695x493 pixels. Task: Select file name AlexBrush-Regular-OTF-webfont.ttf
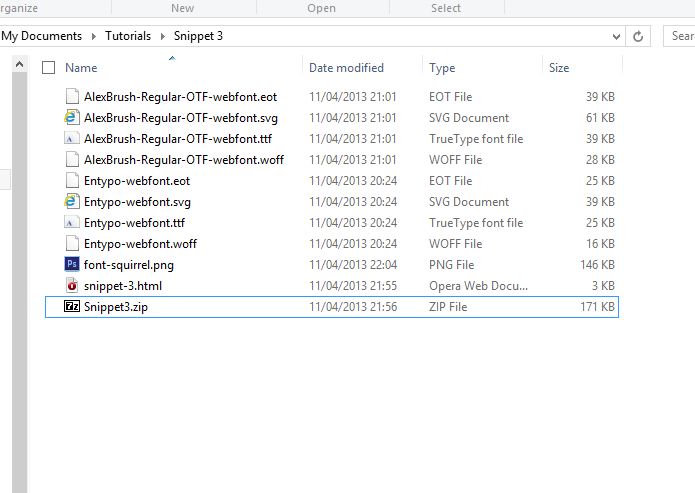click(178, 139)
